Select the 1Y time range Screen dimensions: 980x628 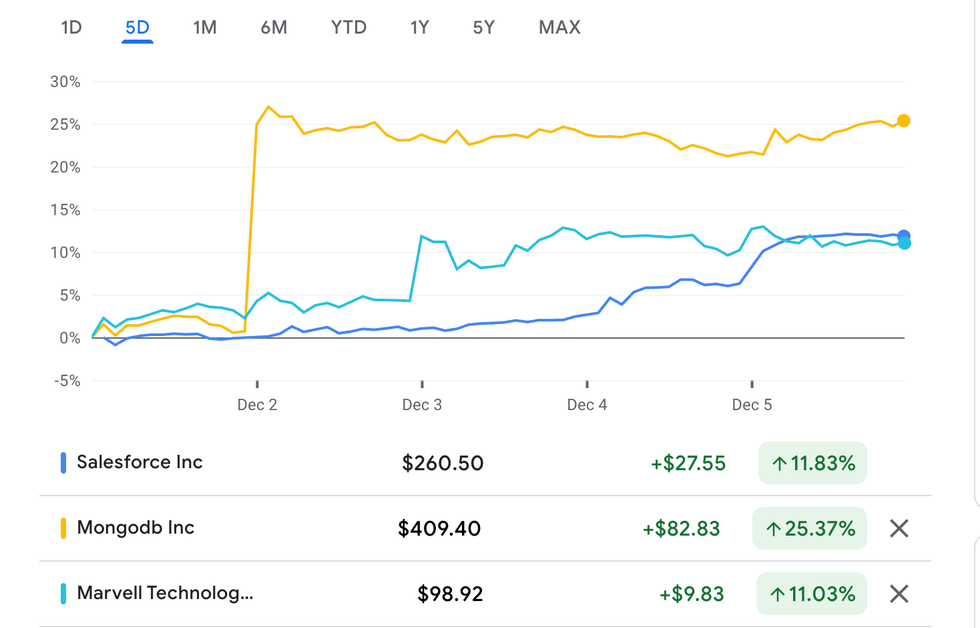(419, 28)
